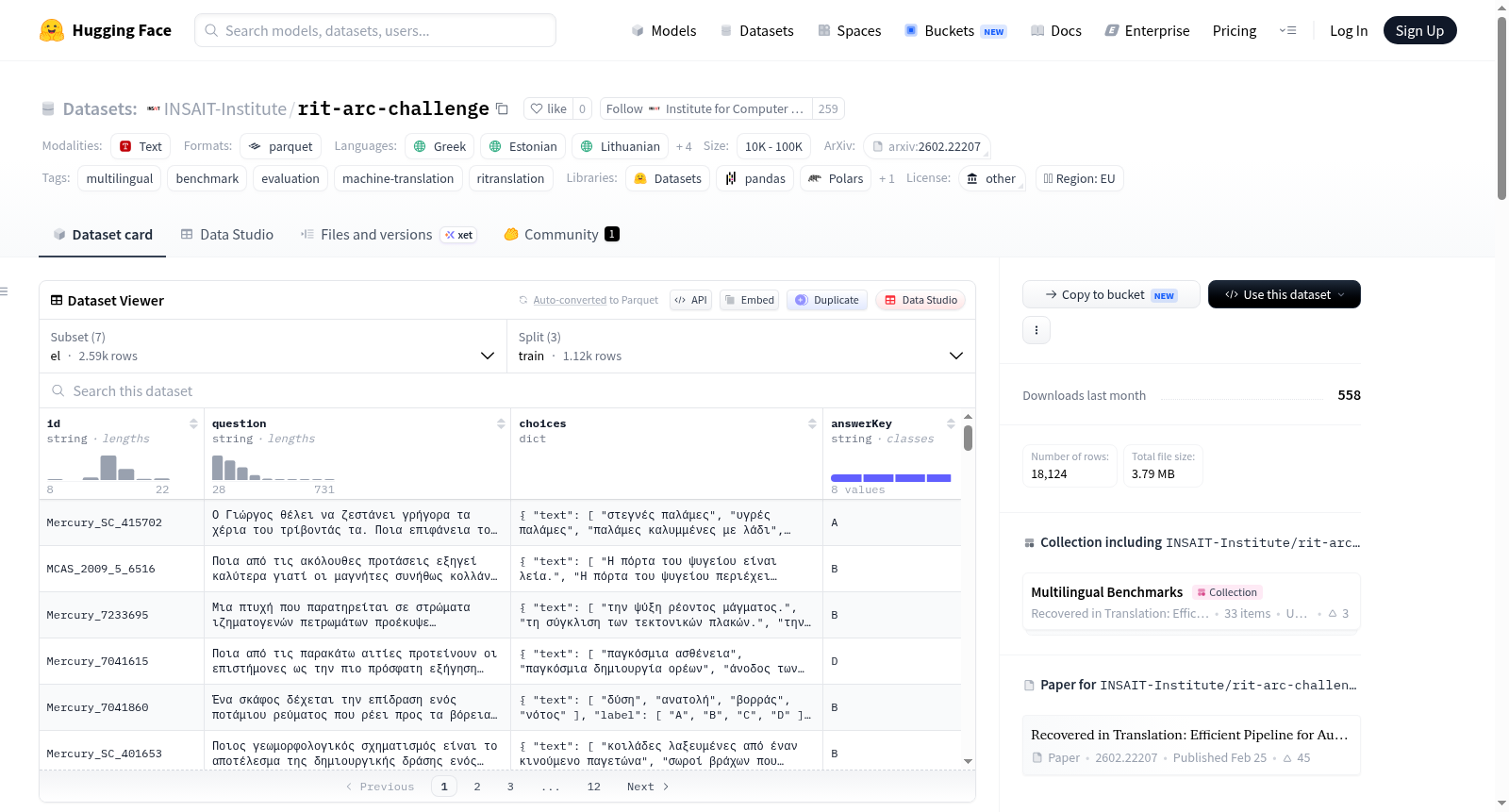Click the page vertical scrollbar
This screenshot has height=812, width=1509.
[x=1501, y=108]
